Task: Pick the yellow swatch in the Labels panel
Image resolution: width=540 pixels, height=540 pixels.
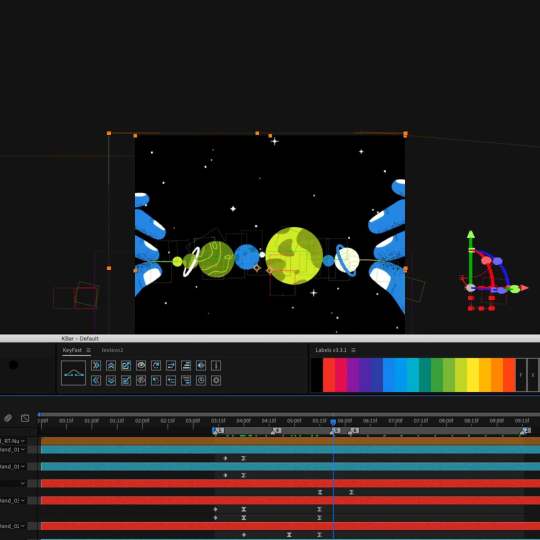Action: [x=473, y=375]
